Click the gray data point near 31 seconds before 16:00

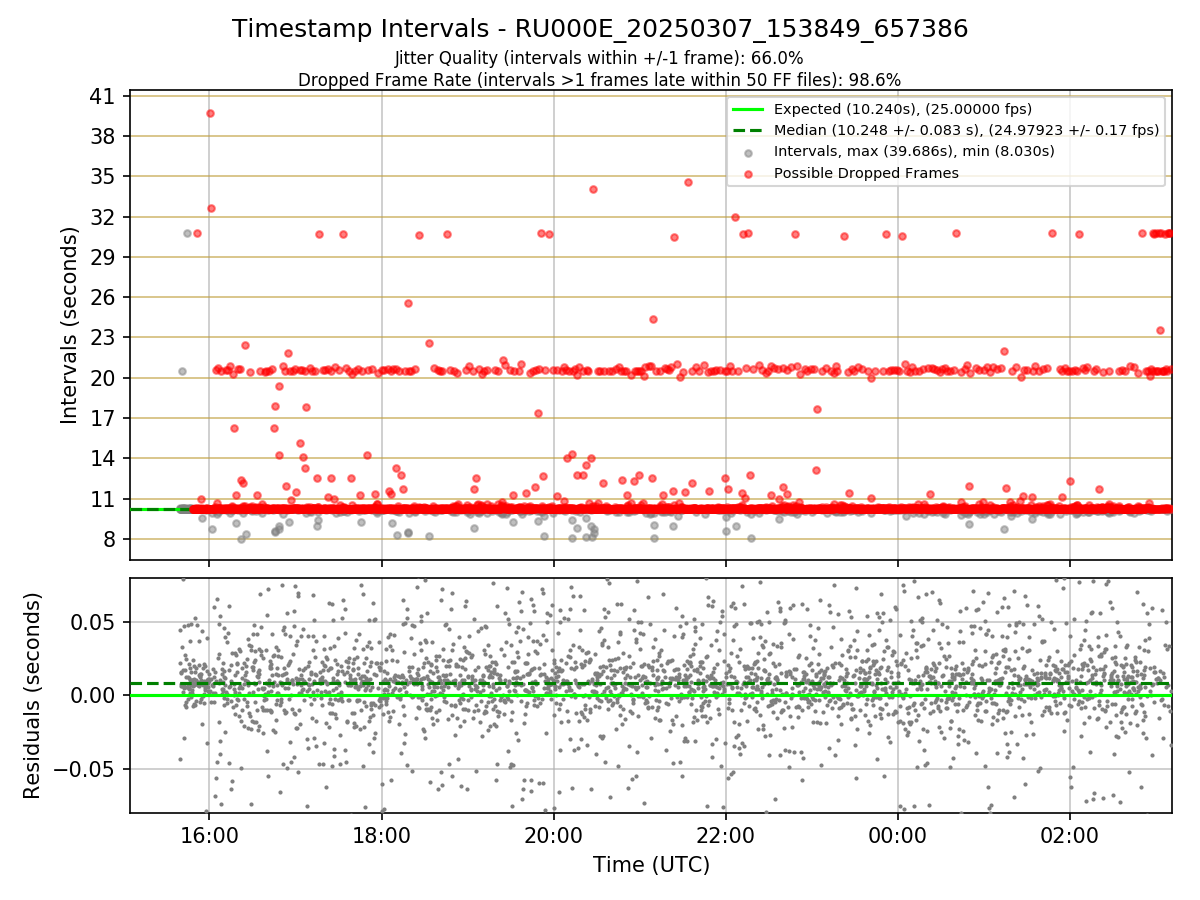187,233
